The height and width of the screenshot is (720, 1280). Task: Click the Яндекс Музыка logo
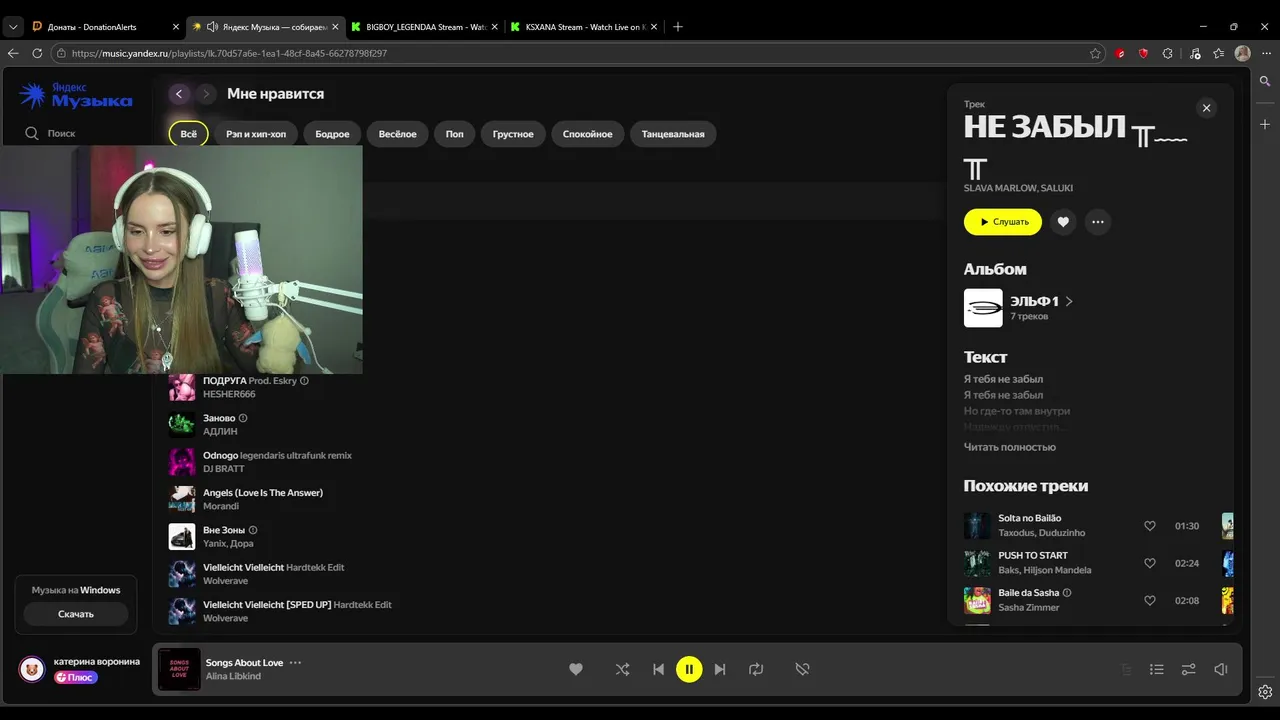click(76, 96)
